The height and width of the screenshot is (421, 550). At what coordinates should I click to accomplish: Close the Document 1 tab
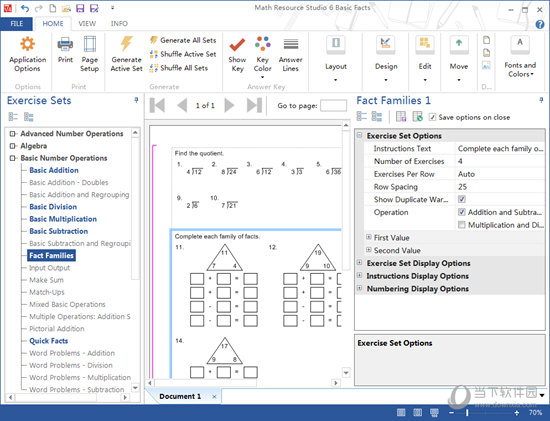[x=214, y=396]
